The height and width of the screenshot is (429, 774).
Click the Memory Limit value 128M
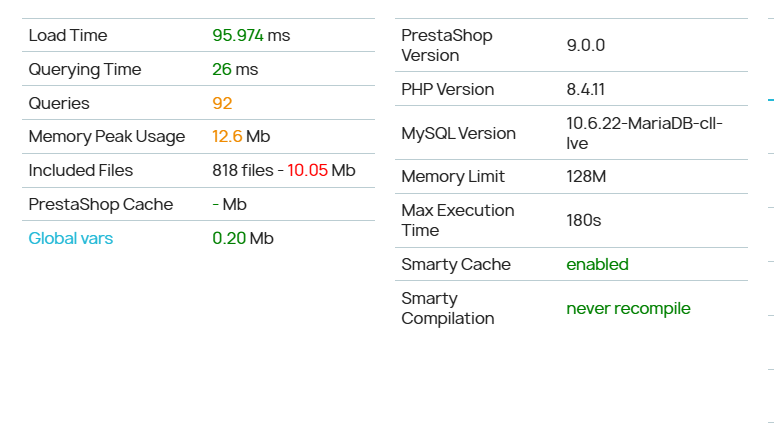click(x=586, y=177)
